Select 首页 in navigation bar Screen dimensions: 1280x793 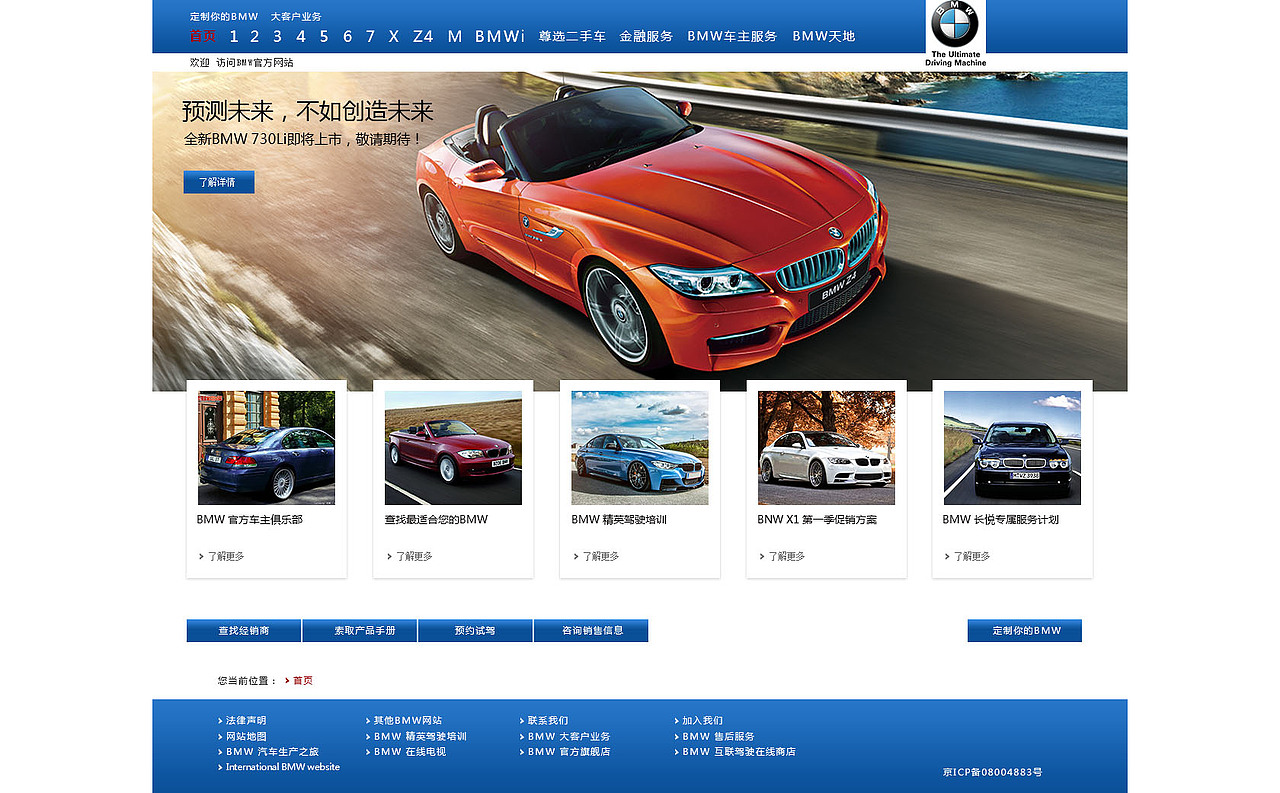point(203,36)
